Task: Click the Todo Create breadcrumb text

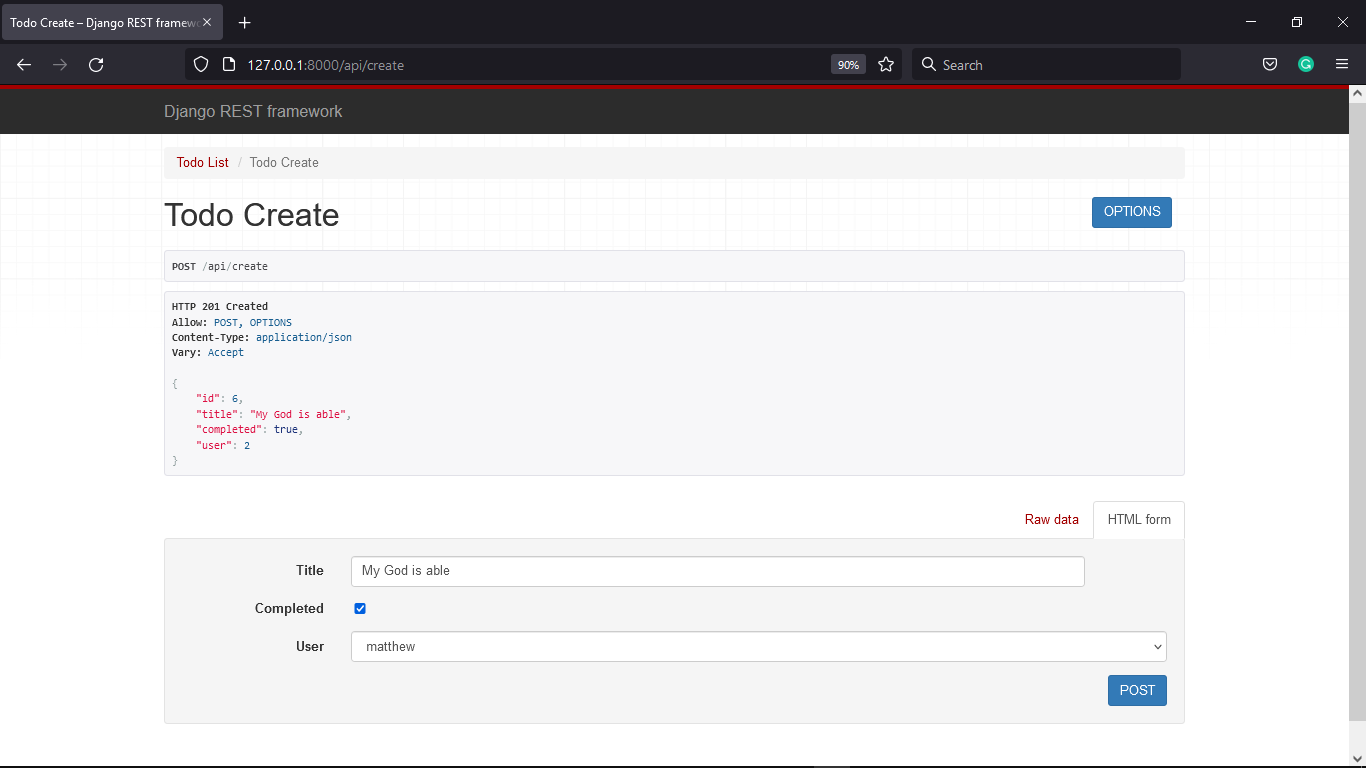Action: (x=284, y=162)
